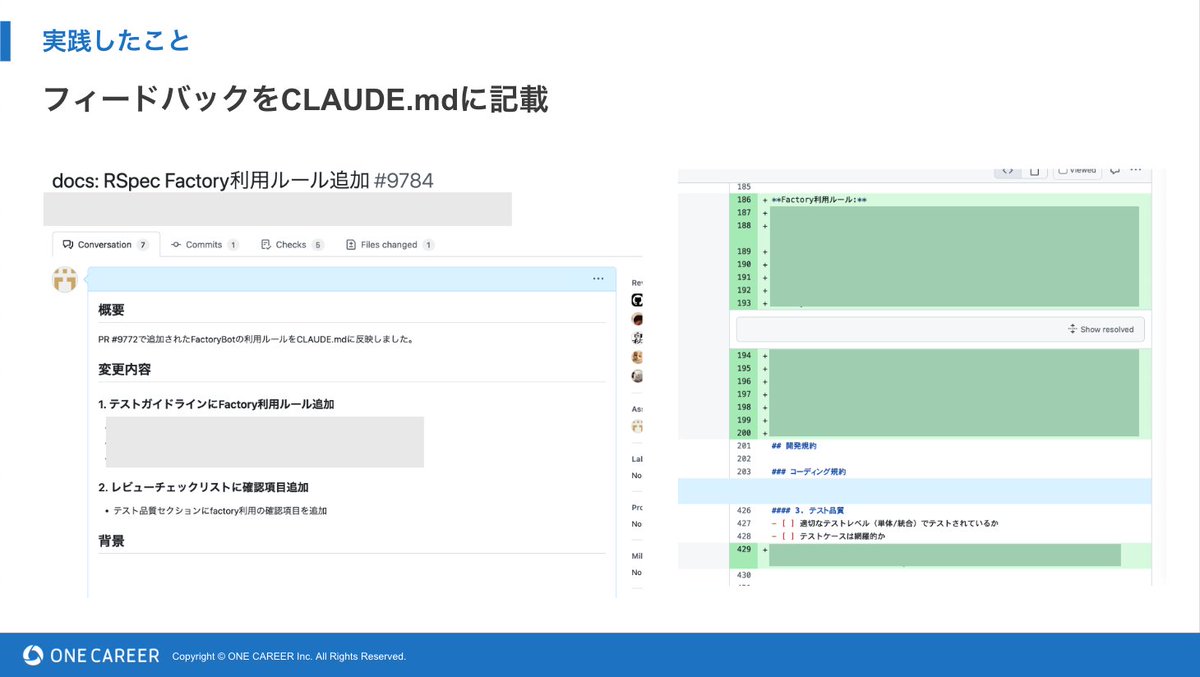Viewport: 1200px width, 677px height.
Task: Click the 変更内容 heading
Action: tap(124, 369)
